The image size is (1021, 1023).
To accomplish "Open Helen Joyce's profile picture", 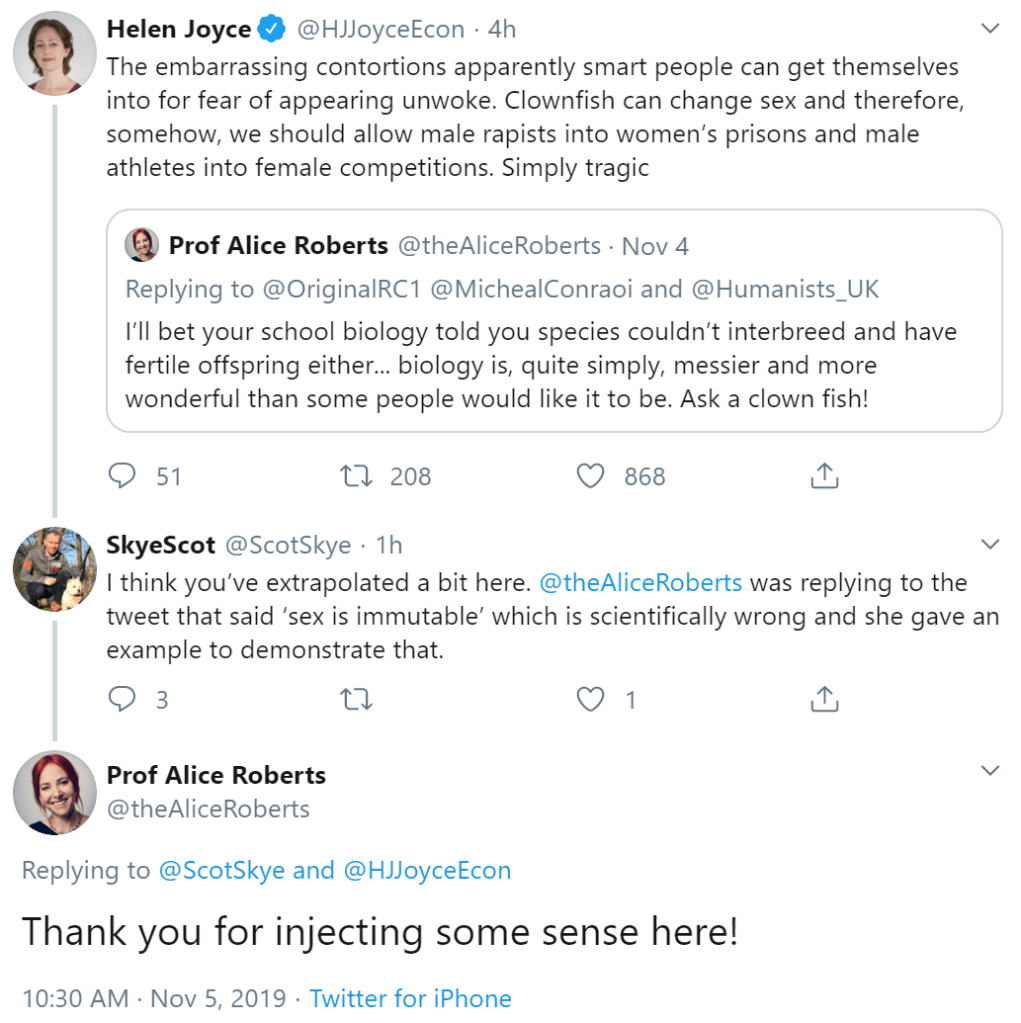I will (x=54, y=52).
